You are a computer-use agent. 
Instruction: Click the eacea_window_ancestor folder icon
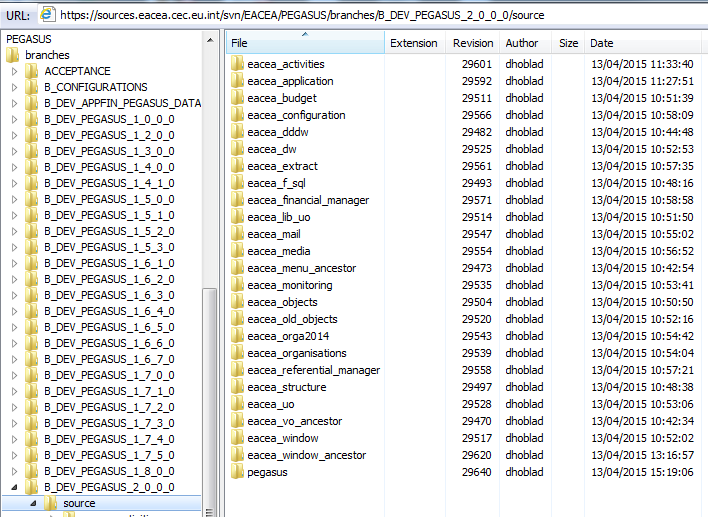[x=237, y=455]
